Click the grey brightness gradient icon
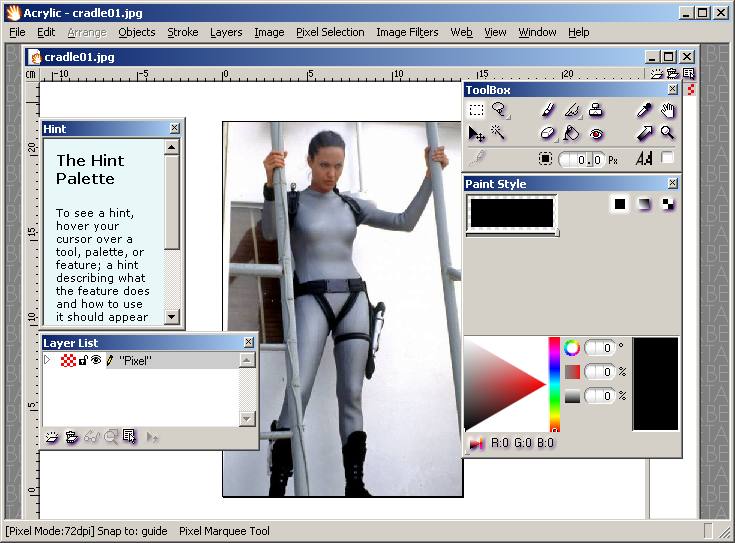The height and width of the screenshot is (543, 735). 572,396
